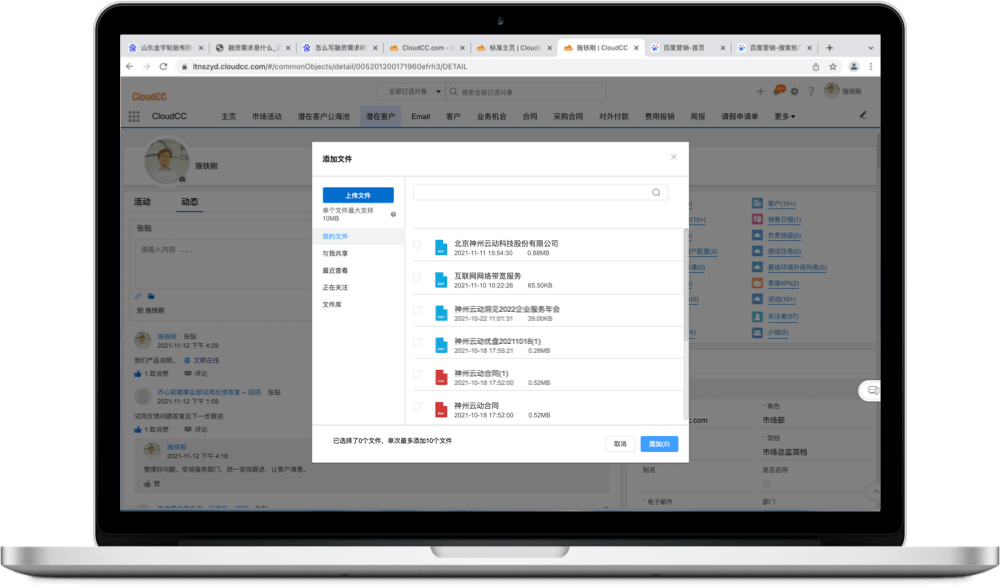Open the 全部已选对象 search scope dropdown
This screenshot has height=588, width=1000.
(411, 91)
